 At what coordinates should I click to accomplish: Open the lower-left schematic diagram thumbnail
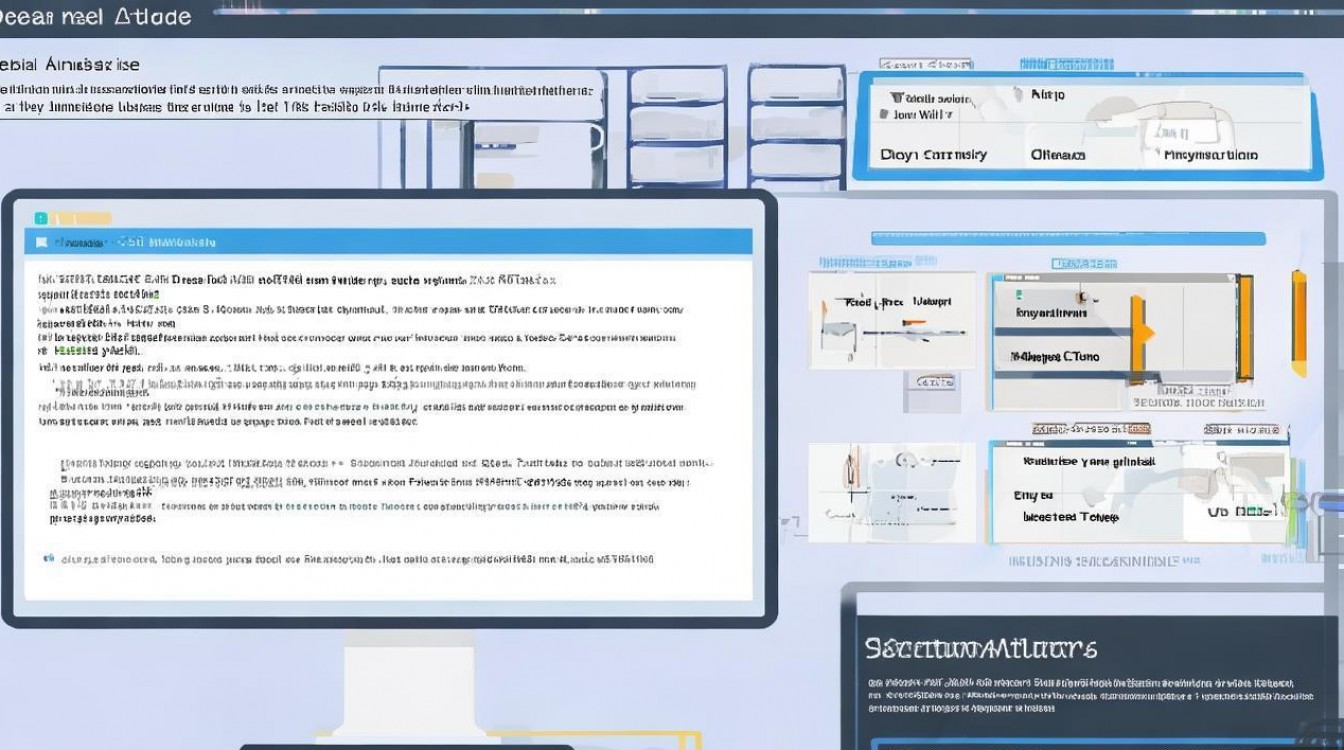[x=891, y=491]
